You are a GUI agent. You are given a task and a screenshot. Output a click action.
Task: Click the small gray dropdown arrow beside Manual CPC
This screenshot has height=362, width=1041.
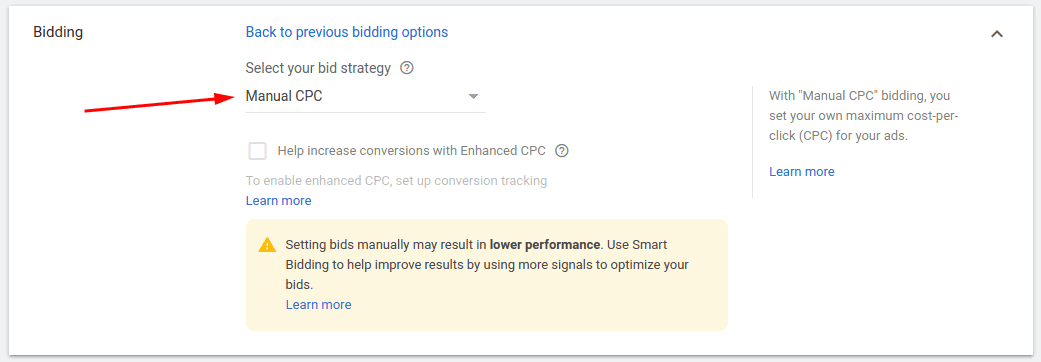[473, 96]
